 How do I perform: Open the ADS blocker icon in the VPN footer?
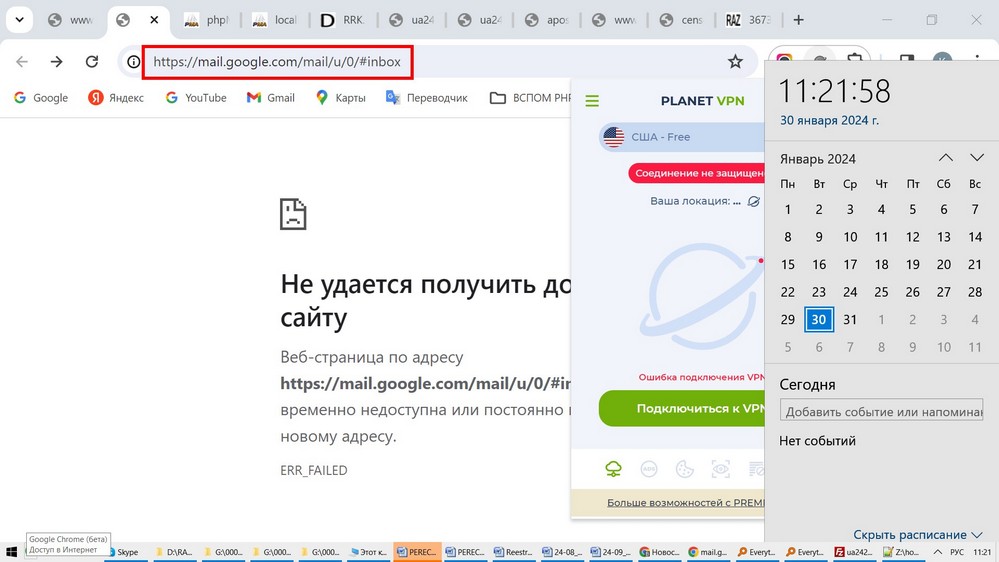pos(649,470)
